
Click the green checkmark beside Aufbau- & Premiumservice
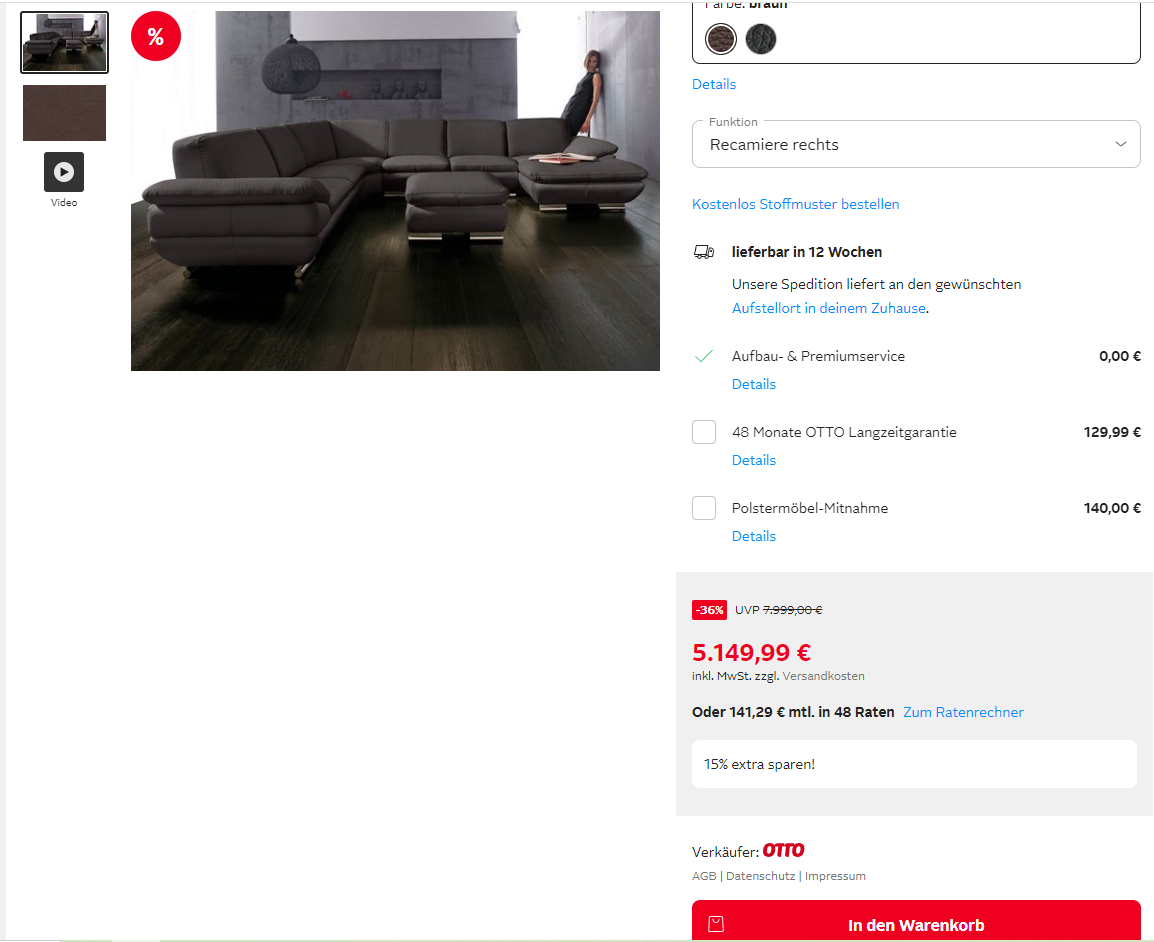point(704,356)
